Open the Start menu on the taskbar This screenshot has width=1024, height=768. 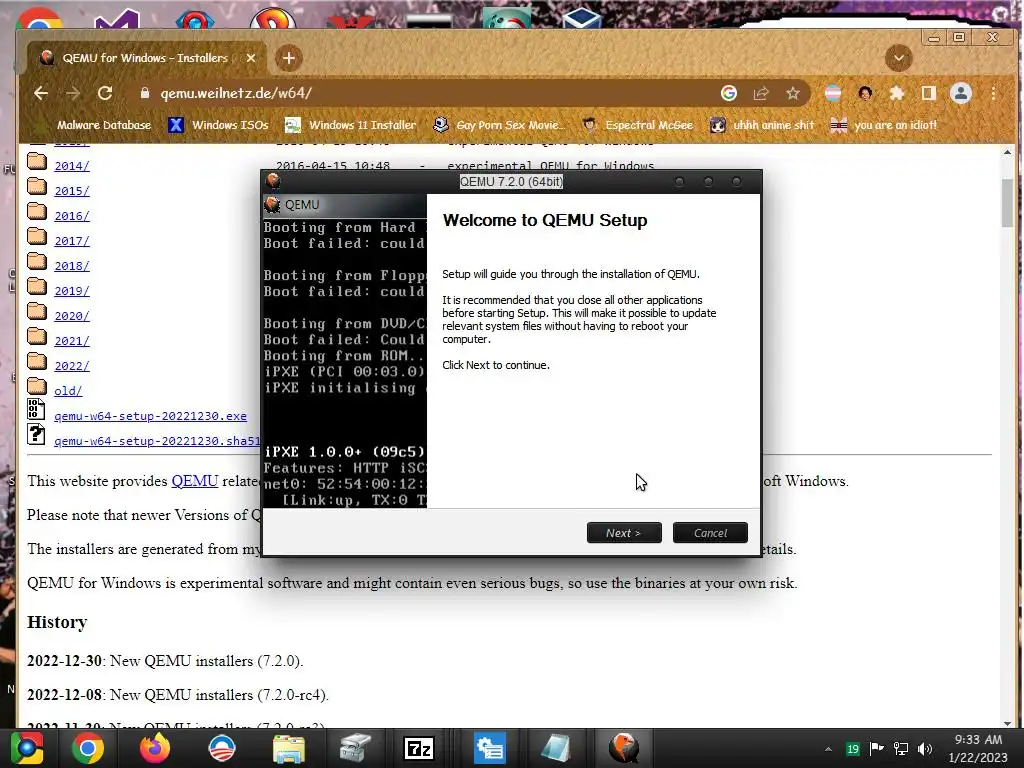[x=26, y=748]
